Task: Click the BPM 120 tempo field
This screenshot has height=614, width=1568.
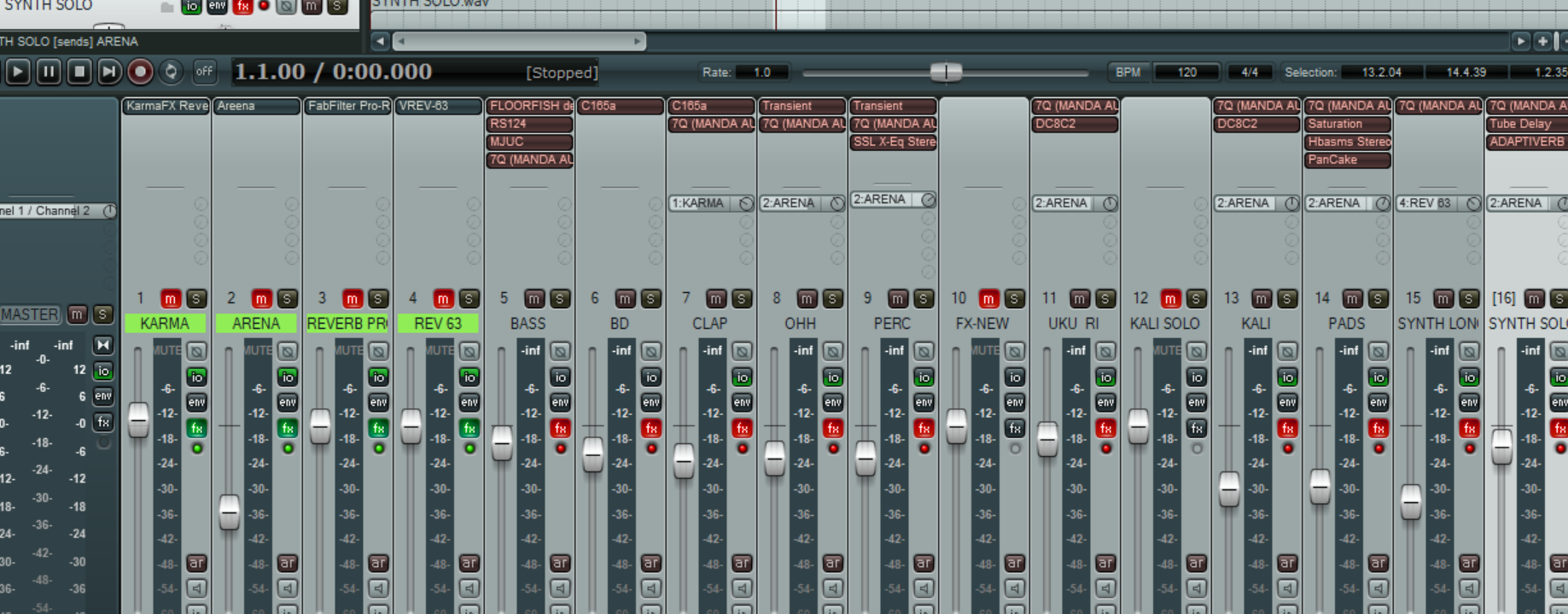Action: click(x=1187, y=73)
